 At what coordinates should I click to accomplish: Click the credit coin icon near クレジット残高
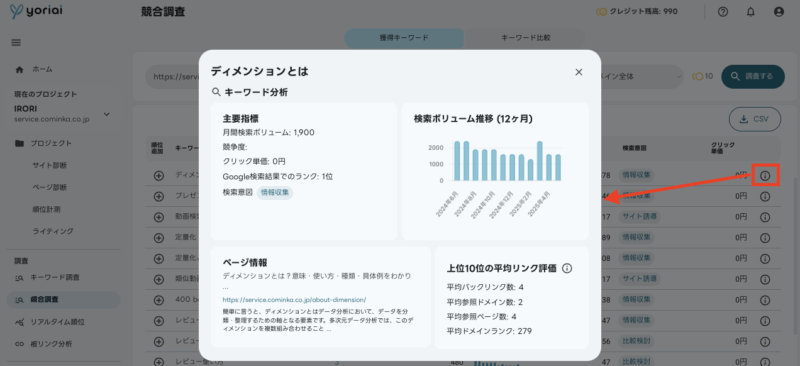[x=602, y=11]
